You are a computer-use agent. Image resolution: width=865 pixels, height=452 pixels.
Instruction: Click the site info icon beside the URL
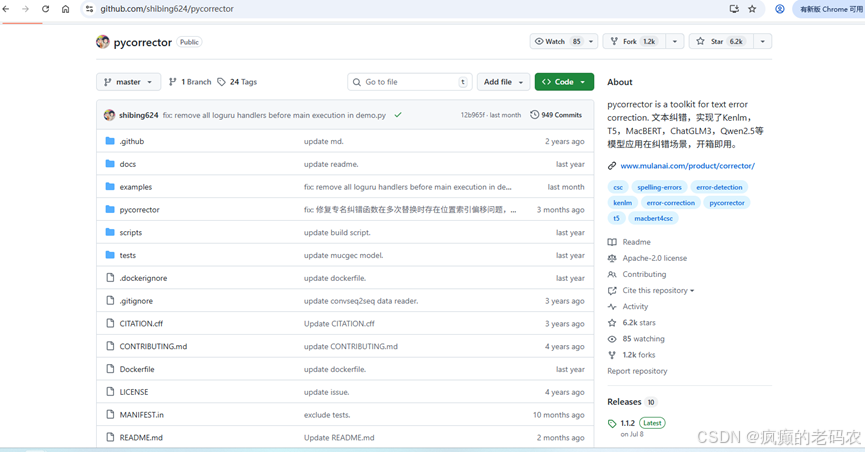[x=89, y=9]
